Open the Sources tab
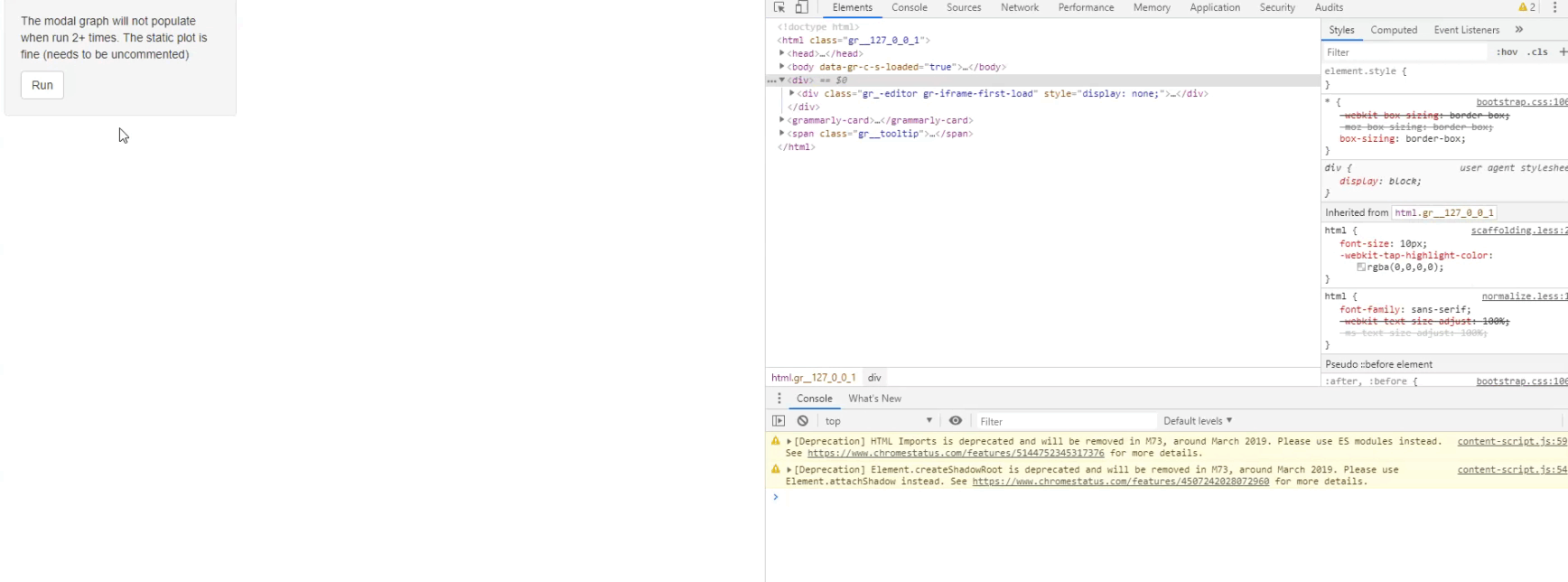The width and height of the screenshot is (1568, 582). point(964,7)
